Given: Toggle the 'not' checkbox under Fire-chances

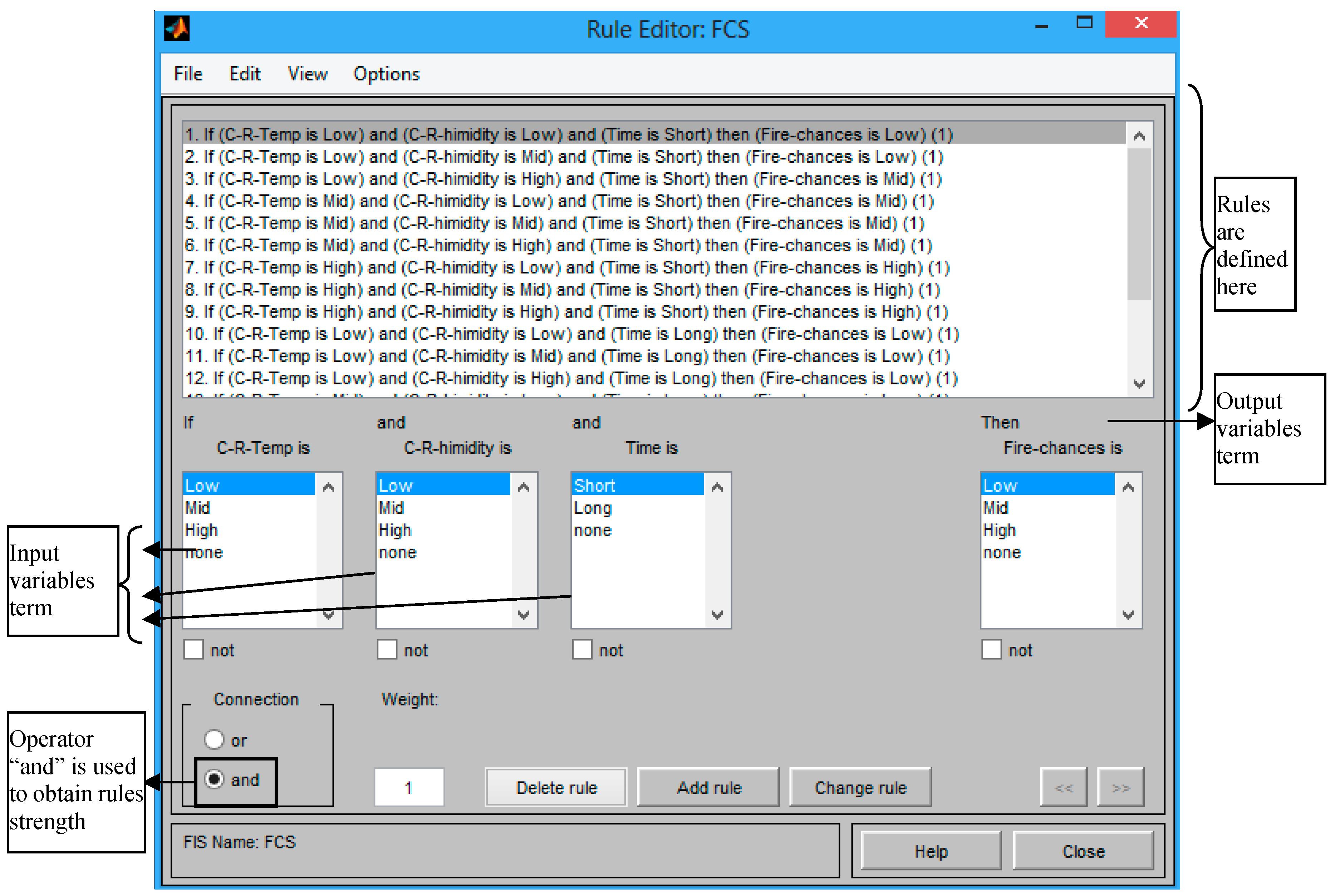Looking at the screenshot, I should coord(992,650).
